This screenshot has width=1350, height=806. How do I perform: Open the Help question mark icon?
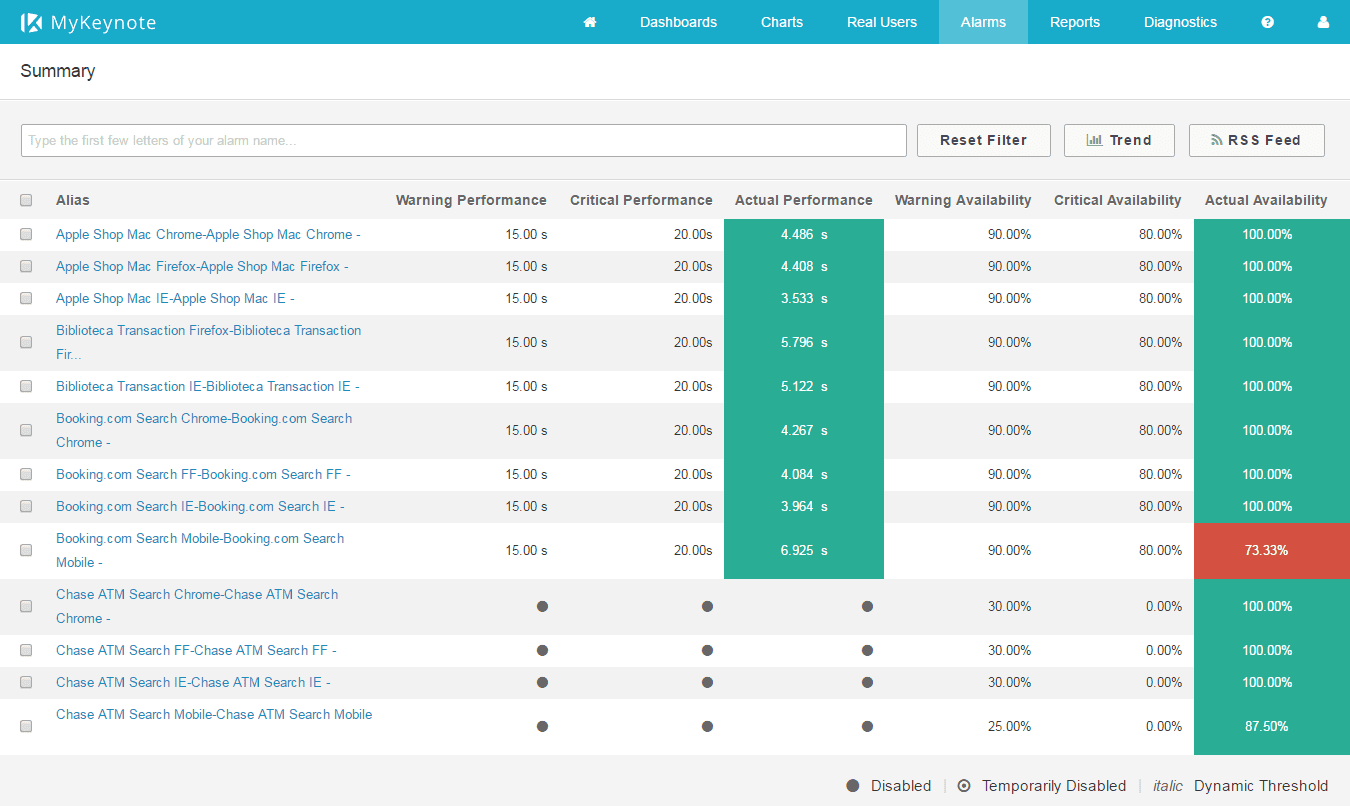click(x=1267, y=22)
